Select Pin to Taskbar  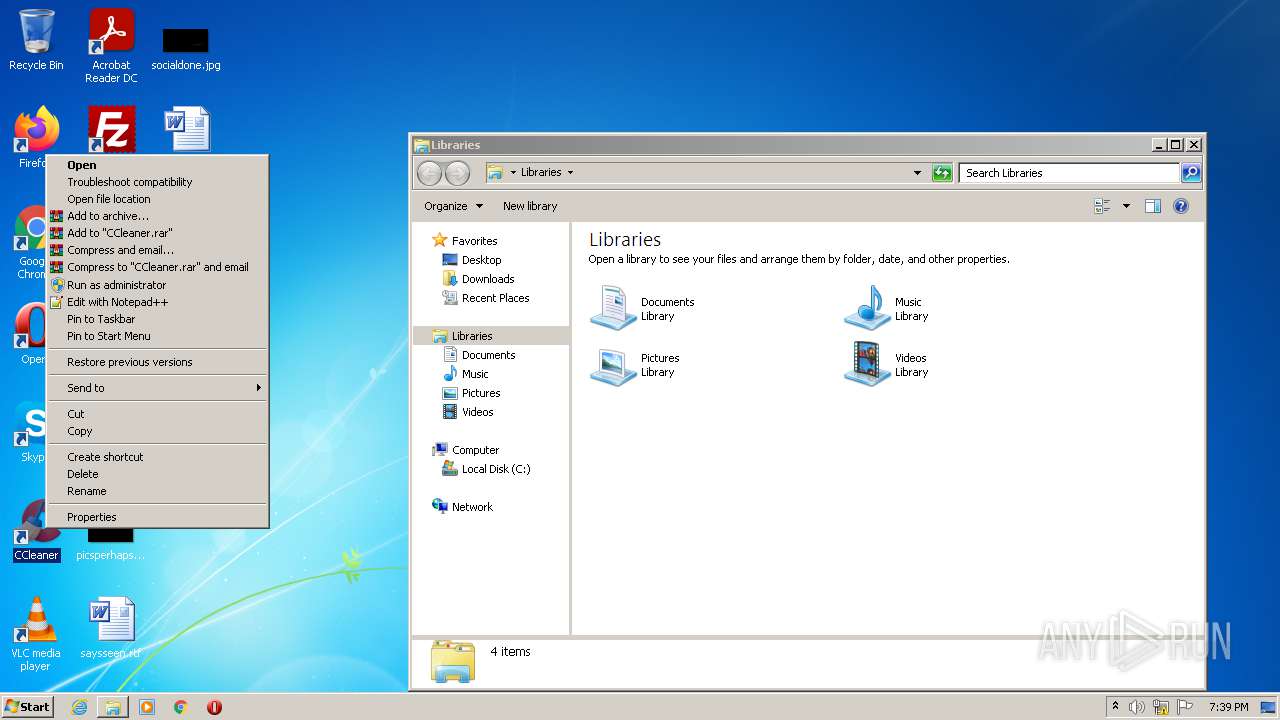click(158, 319)
